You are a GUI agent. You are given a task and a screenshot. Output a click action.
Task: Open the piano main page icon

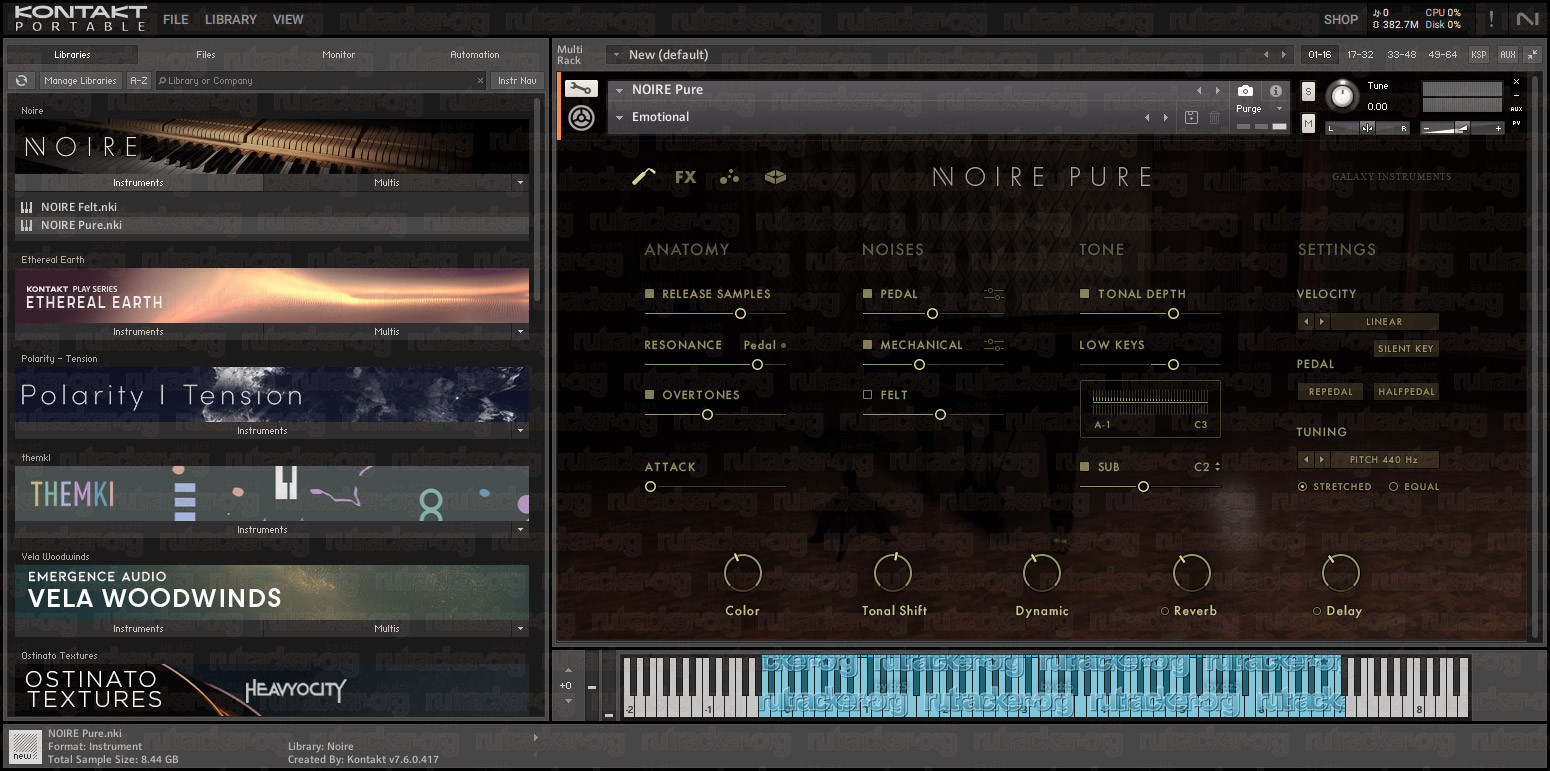tap(644, 177)
